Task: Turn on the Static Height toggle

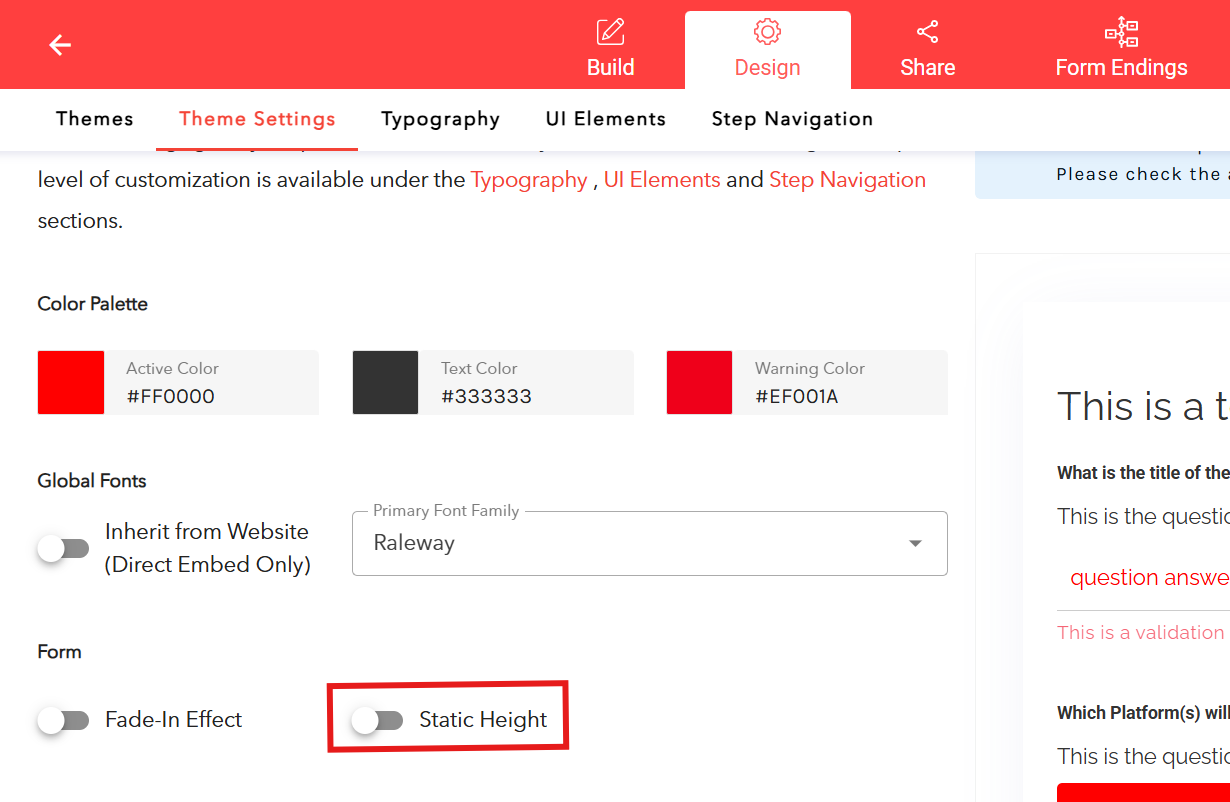Action: [378, 720]
